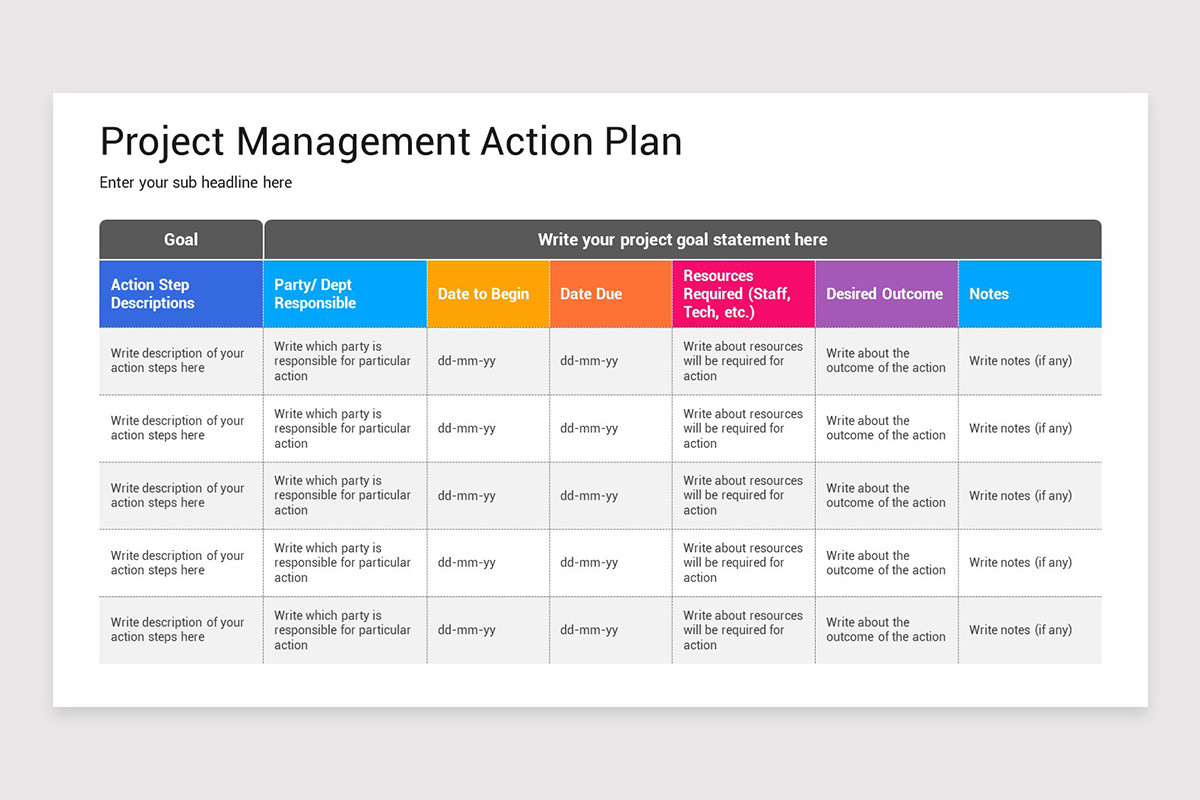This screenshot has height=800, width=1200.
Task: Click the 'Enter your sub headline here' text
Action: pyautogui.click(x=196, y=183)
